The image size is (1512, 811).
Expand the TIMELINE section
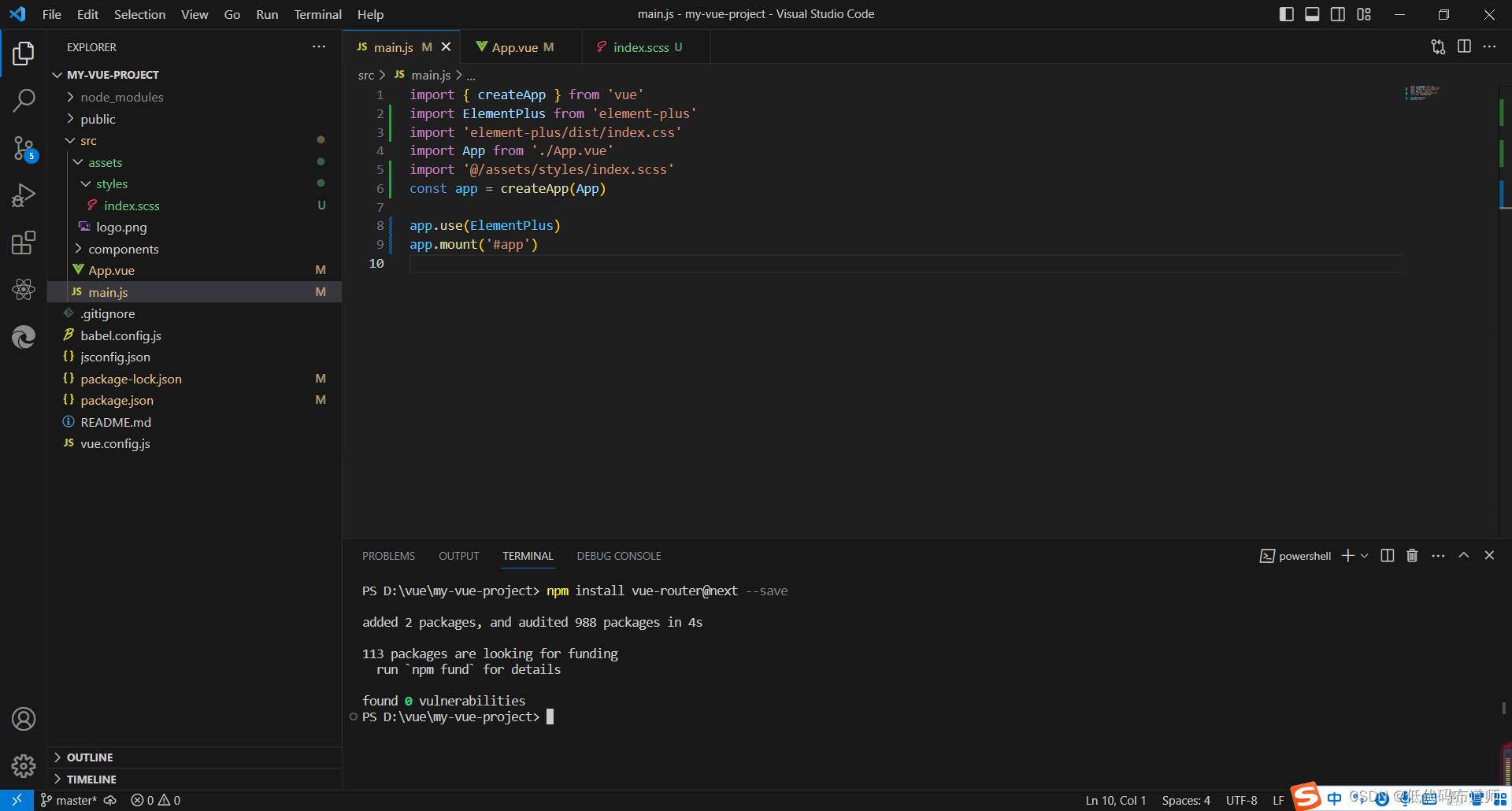coord(195,780)
